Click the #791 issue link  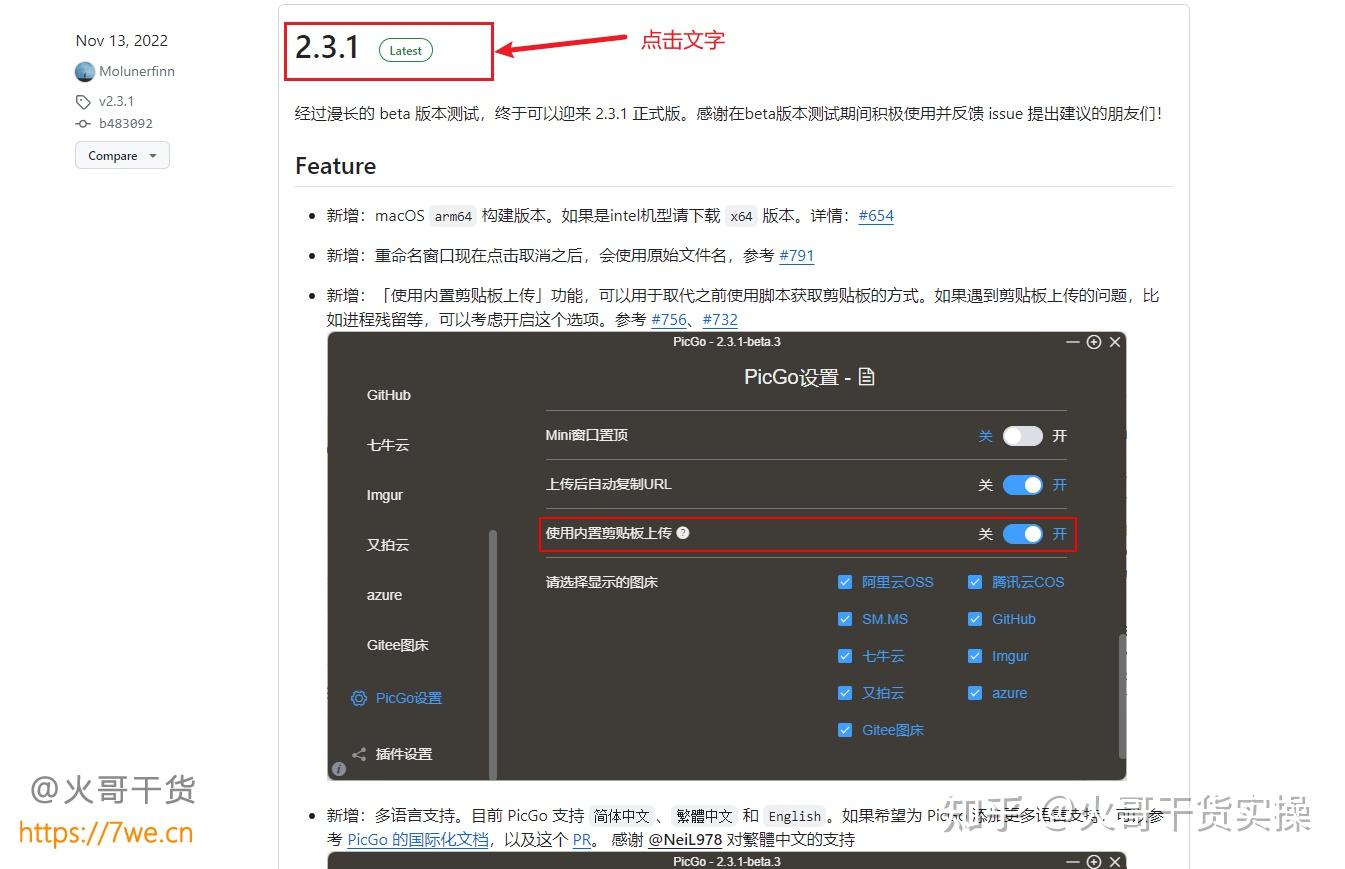click(796, 256)
